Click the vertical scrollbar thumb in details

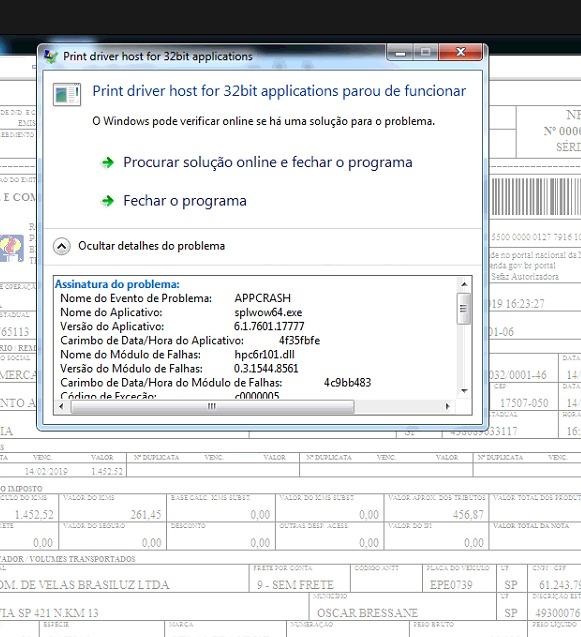464,309
